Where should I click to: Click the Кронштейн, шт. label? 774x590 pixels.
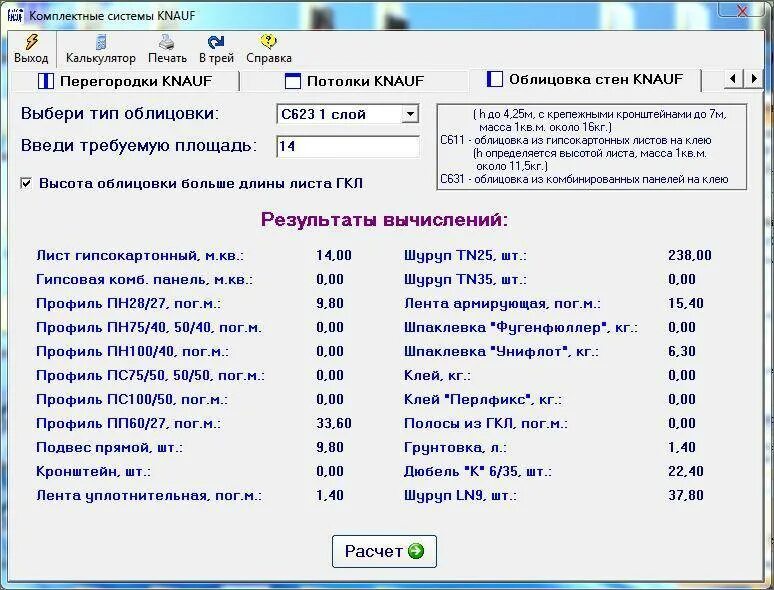tap(94, 472)
